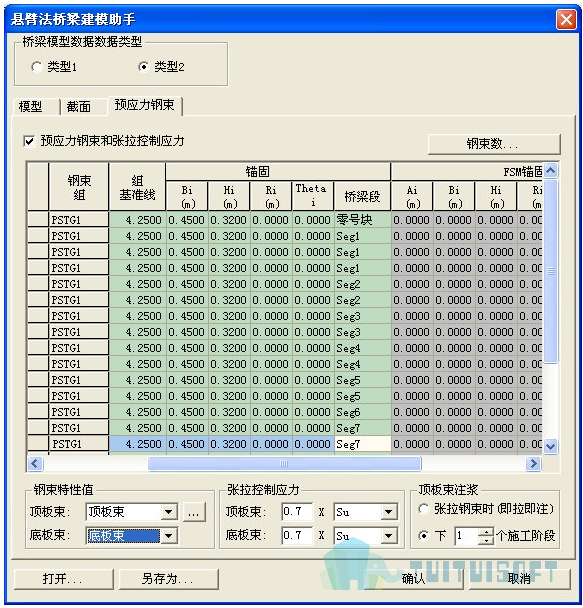Click the Theta i column header
The image size is (583, 608).
(313, 195)
